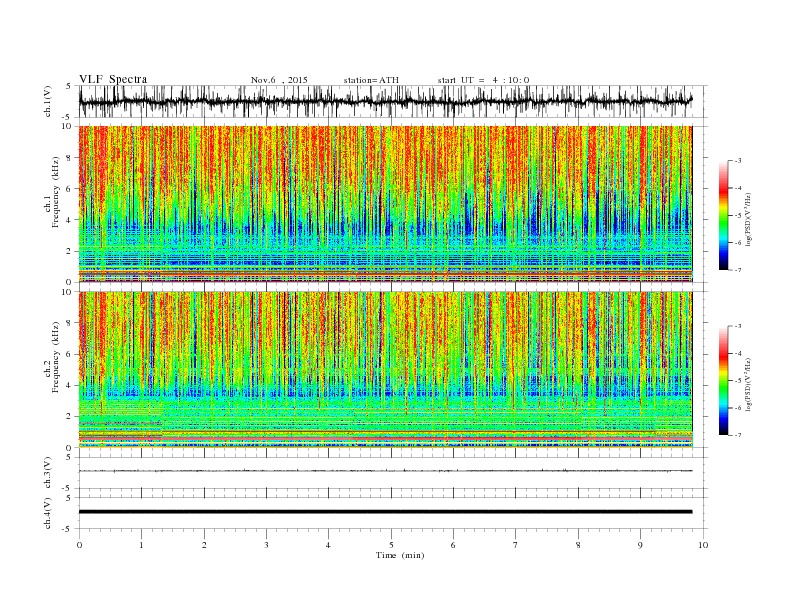Click time axis tick label "5"
The image size is (792, 612).
pyautogui.click(x=391, y=545)
